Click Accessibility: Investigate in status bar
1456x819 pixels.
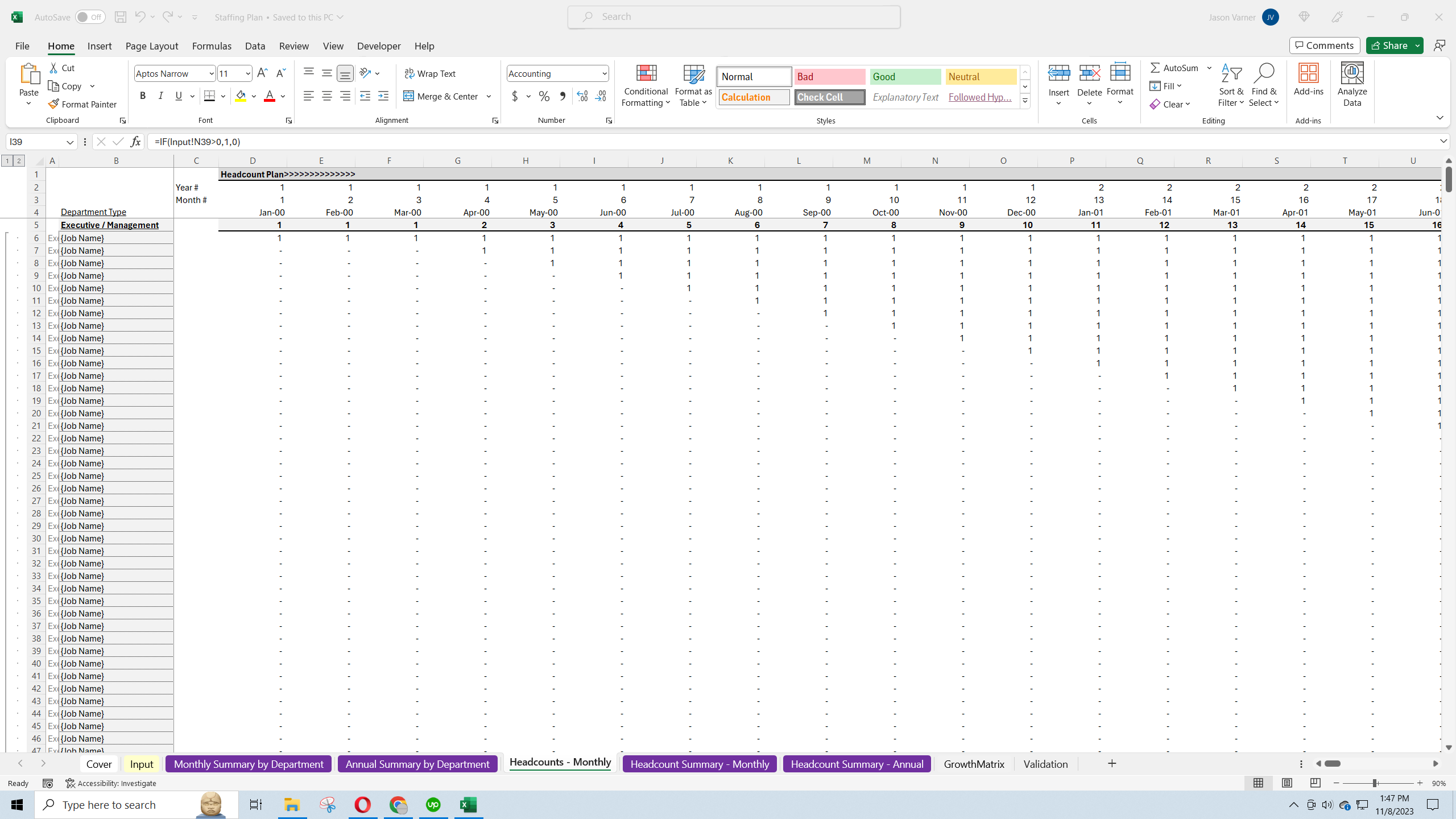[x=111, y=783]
